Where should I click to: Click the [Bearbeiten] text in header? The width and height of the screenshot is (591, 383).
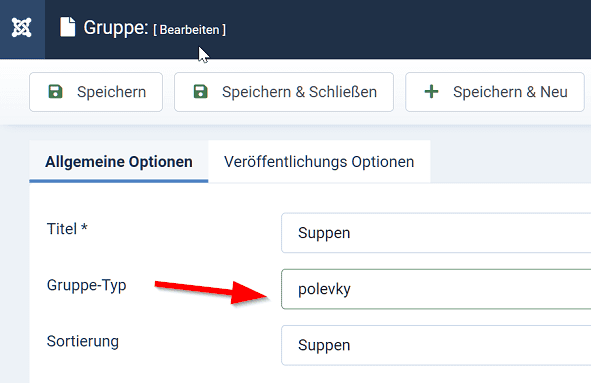pos(190,30)
